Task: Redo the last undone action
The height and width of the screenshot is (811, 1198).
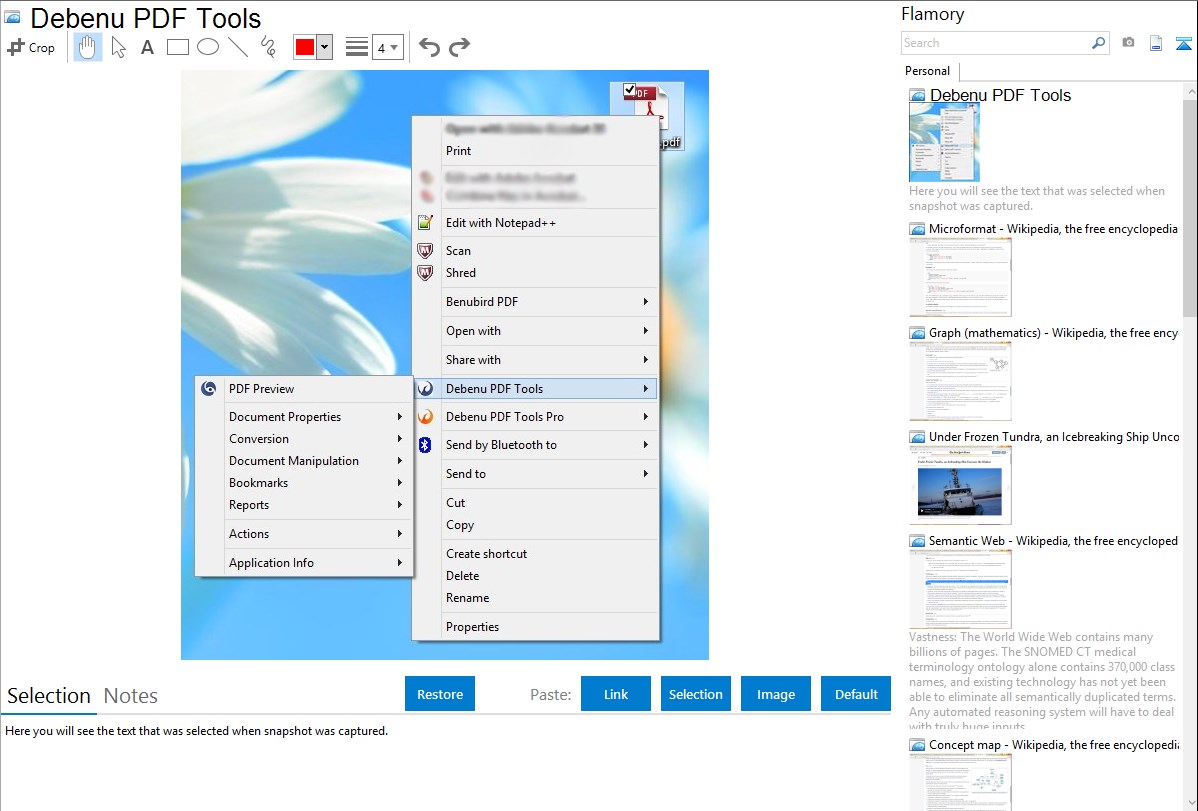Action: point(459,47)
